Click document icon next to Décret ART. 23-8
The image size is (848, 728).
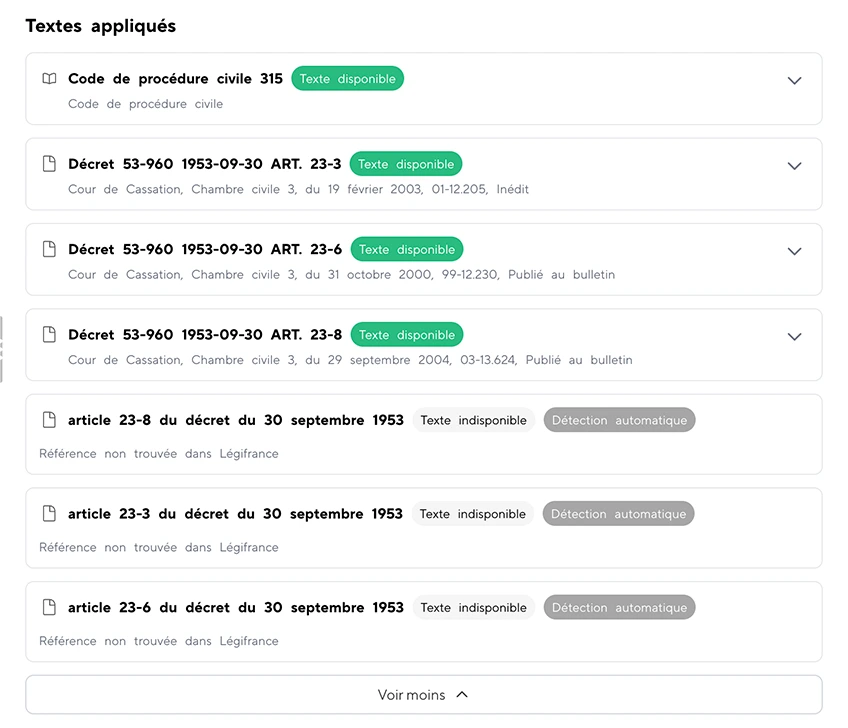(x=49, y=335)
